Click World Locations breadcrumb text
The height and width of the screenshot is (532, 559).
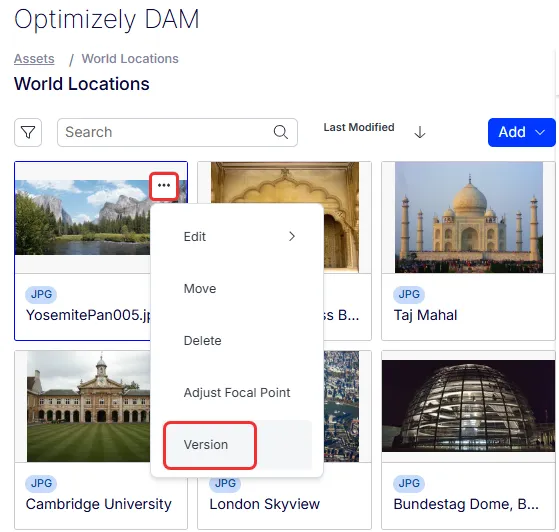click(x=130, y=59)
